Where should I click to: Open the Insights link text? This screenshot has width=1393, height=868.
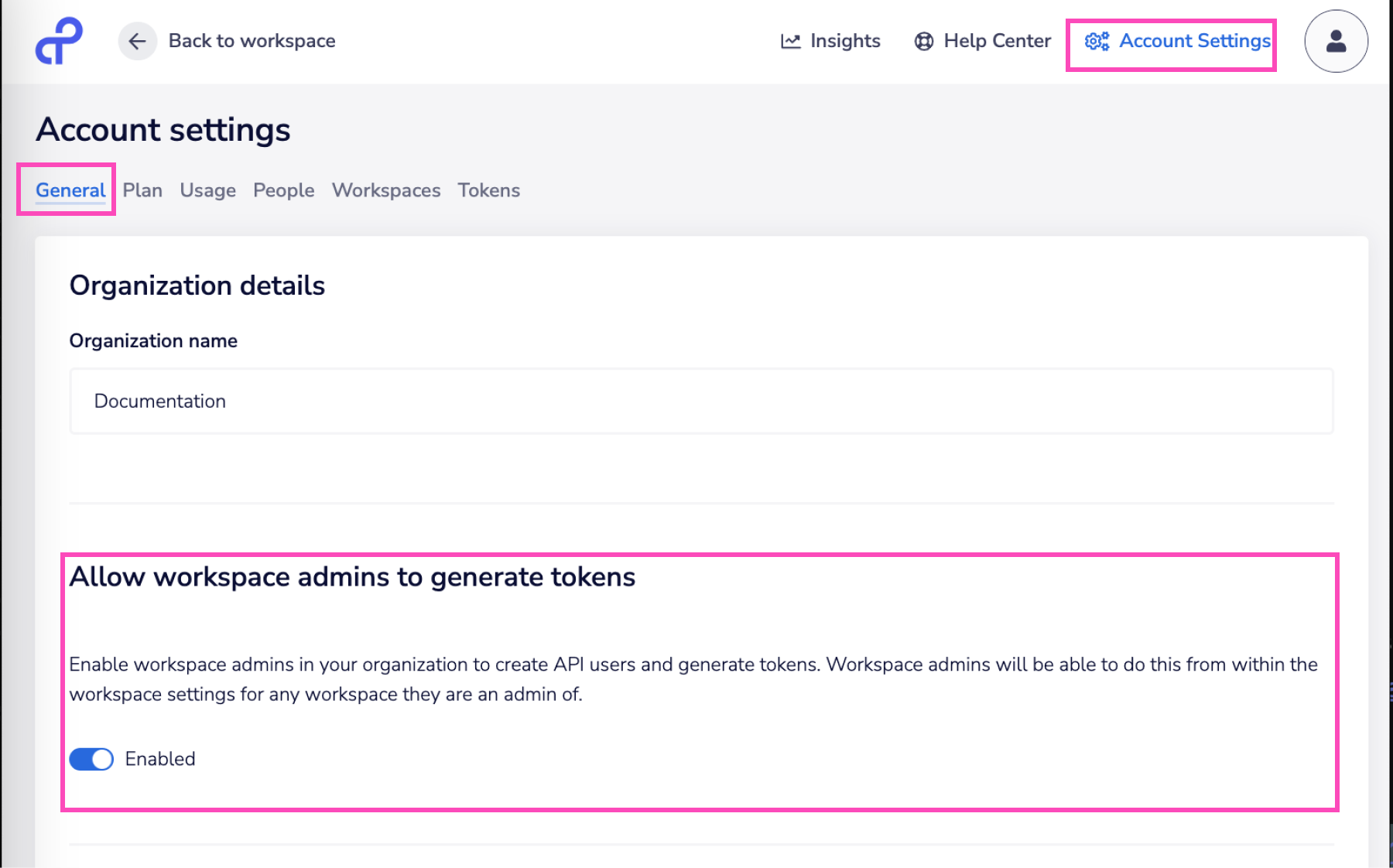pos(845,41)
